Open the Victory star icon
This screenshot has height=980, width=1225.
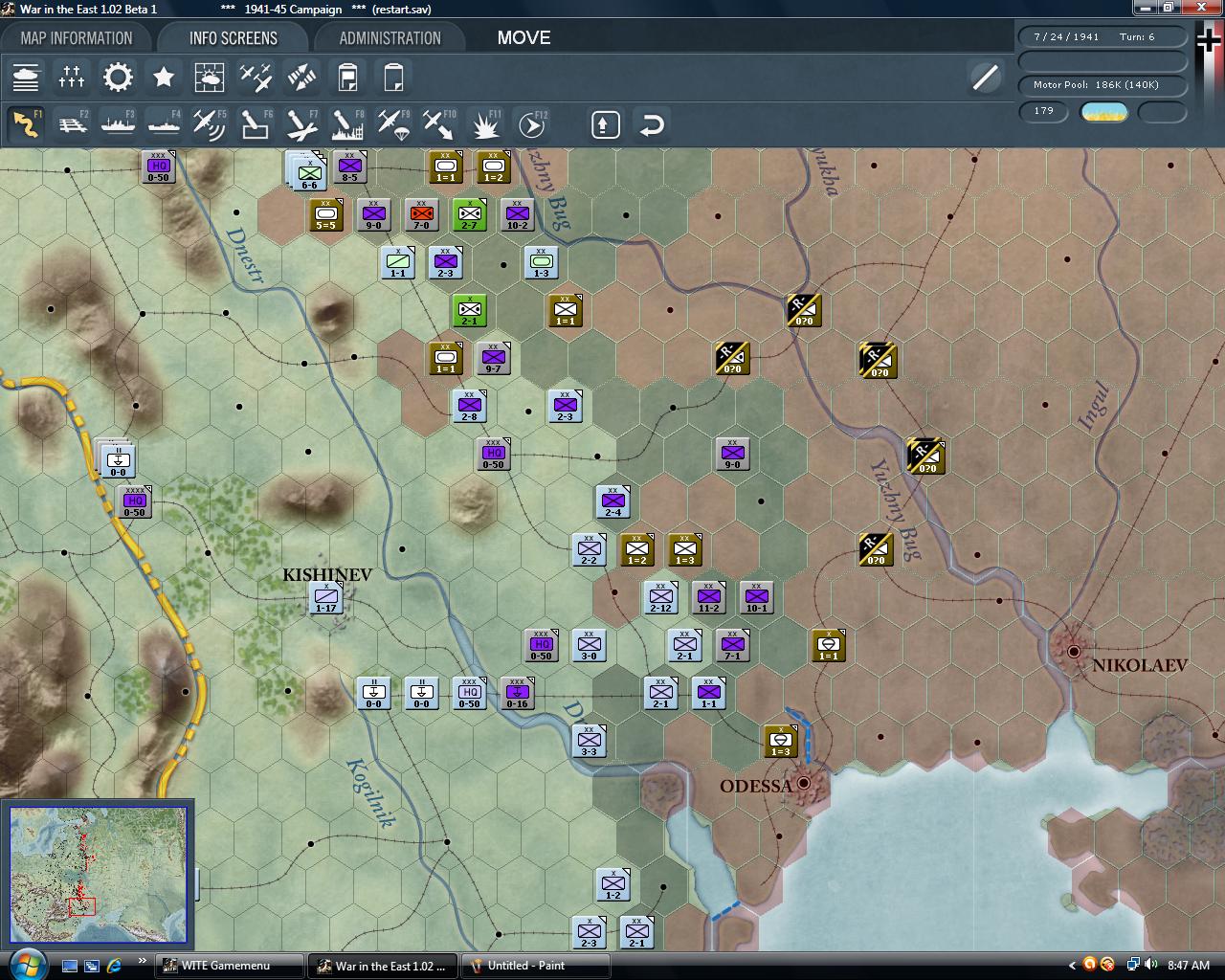point(164,77)
